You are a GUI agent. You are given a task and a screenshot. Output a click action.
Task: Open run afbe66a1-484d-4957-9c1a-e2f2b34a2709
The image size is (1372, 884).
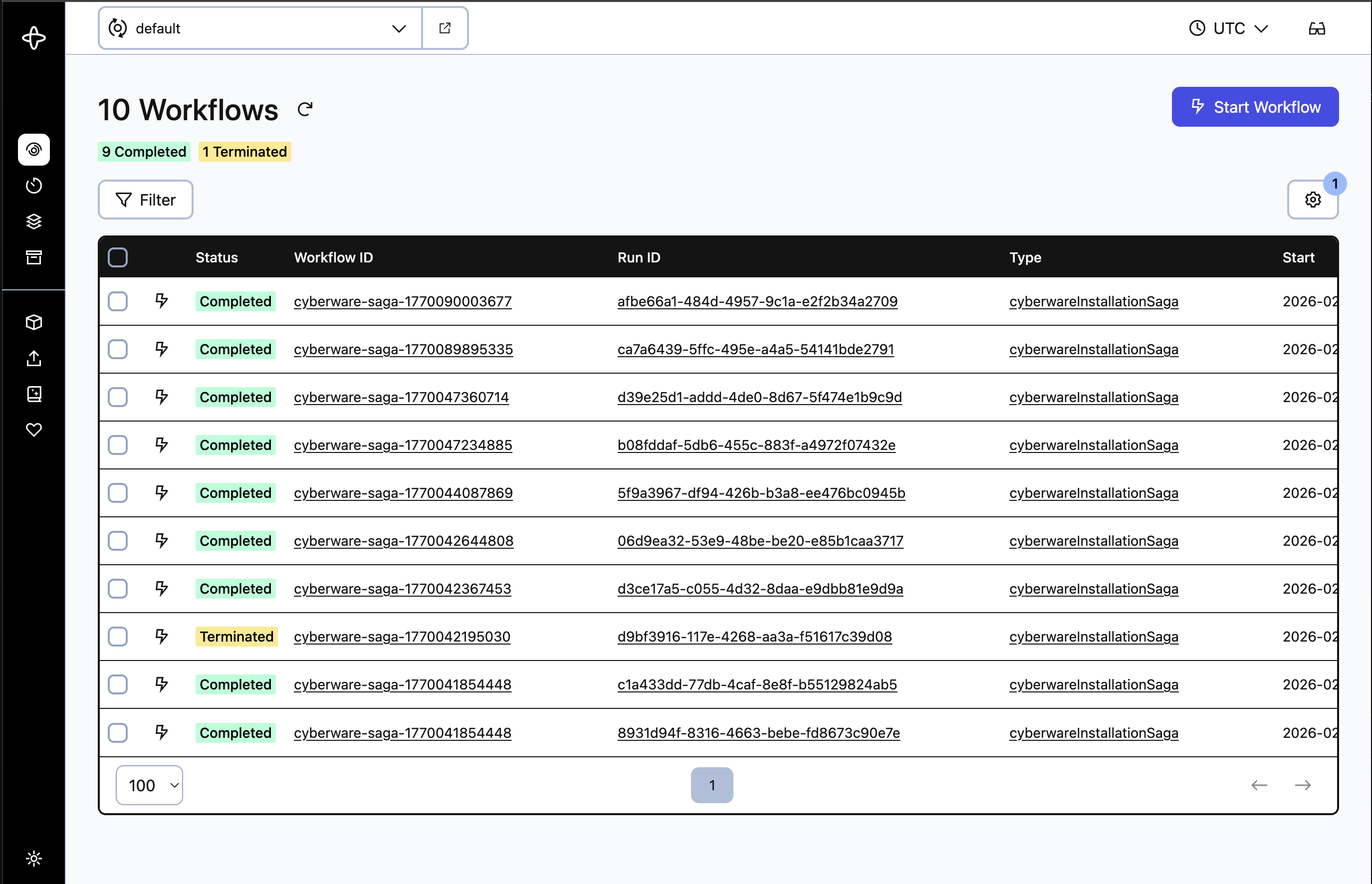coord(758,301)
